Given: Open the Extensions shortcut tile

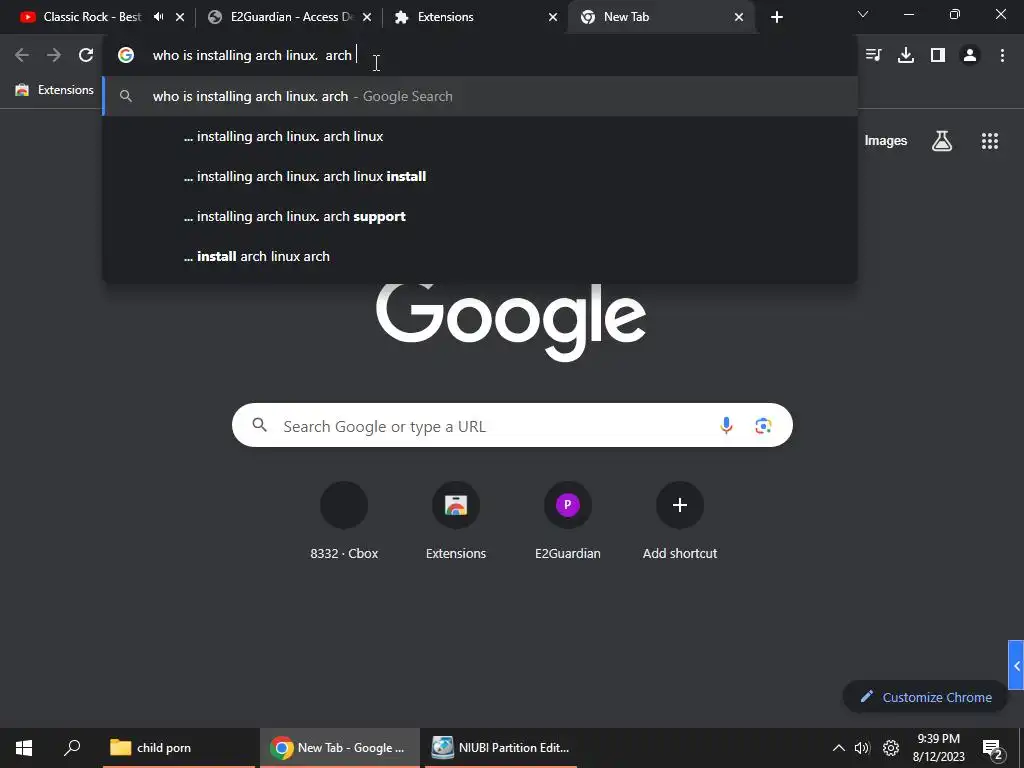Looking at the screenshot, I should click(456, 521).
